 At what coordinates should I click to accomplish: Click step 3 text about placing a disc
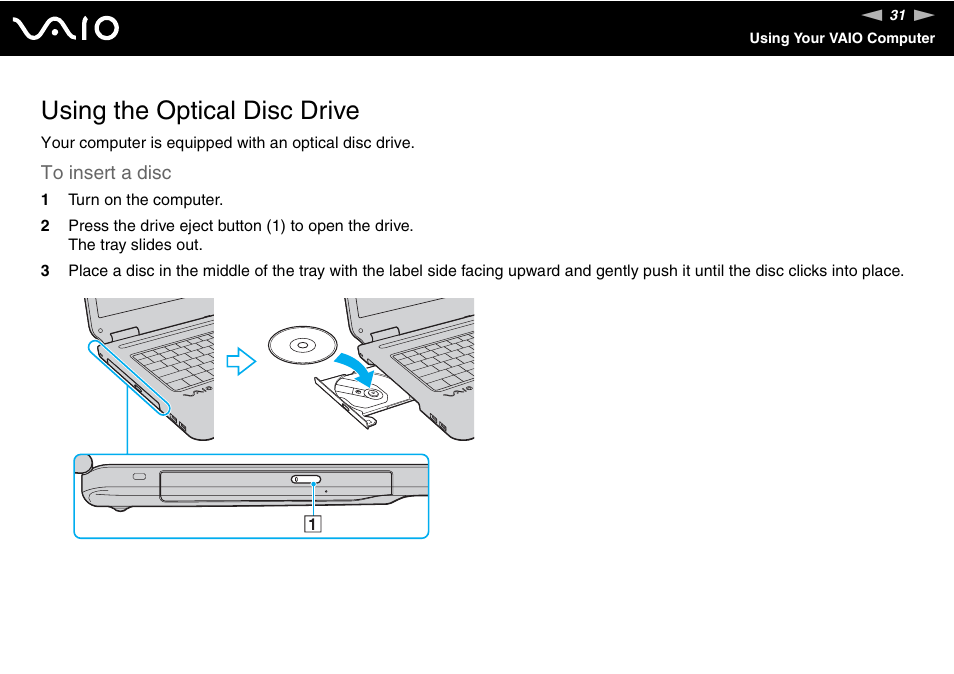pos(486,271)
